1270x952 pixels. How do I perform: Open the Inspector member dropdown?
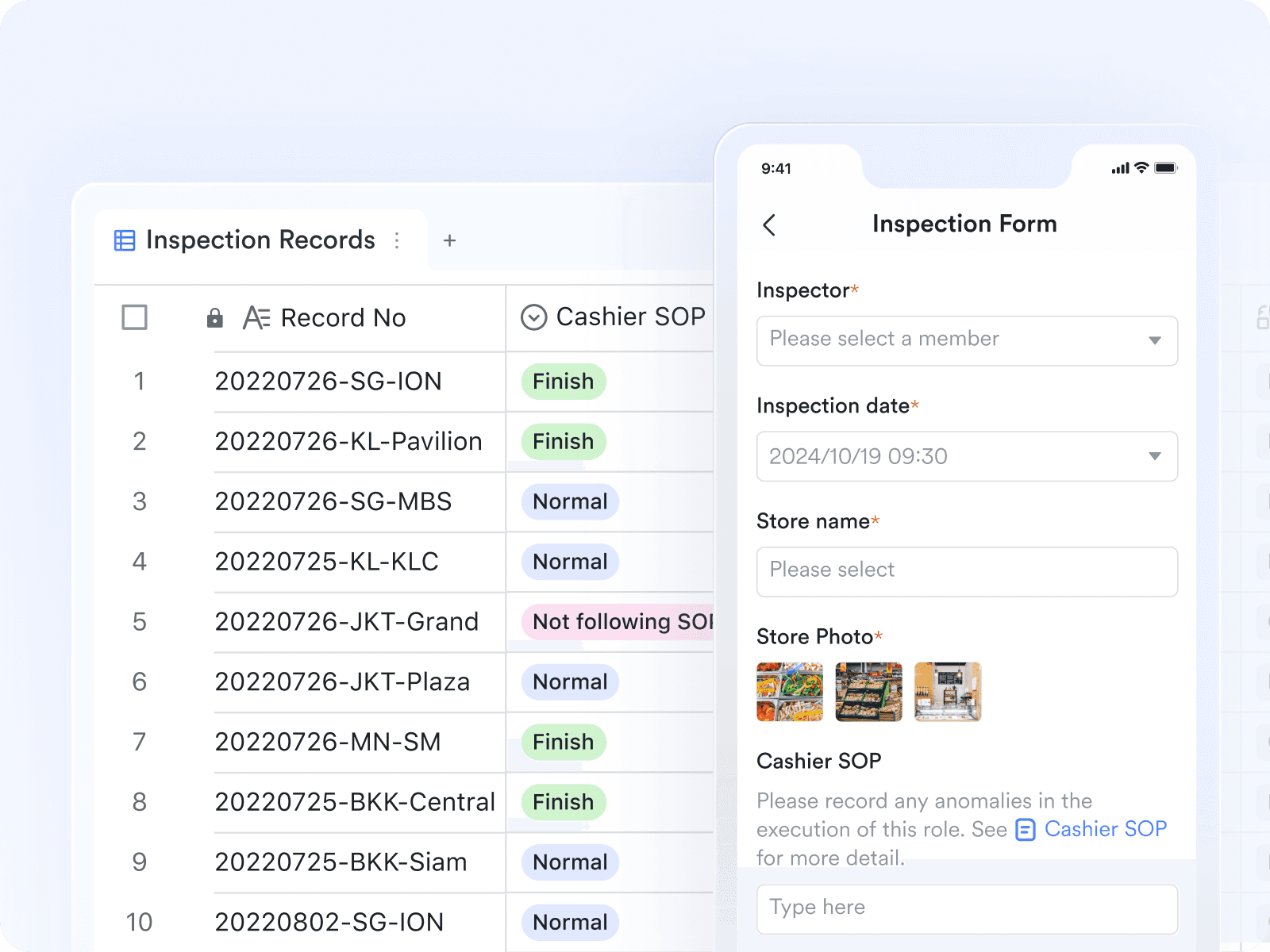[x=967, y=341]
